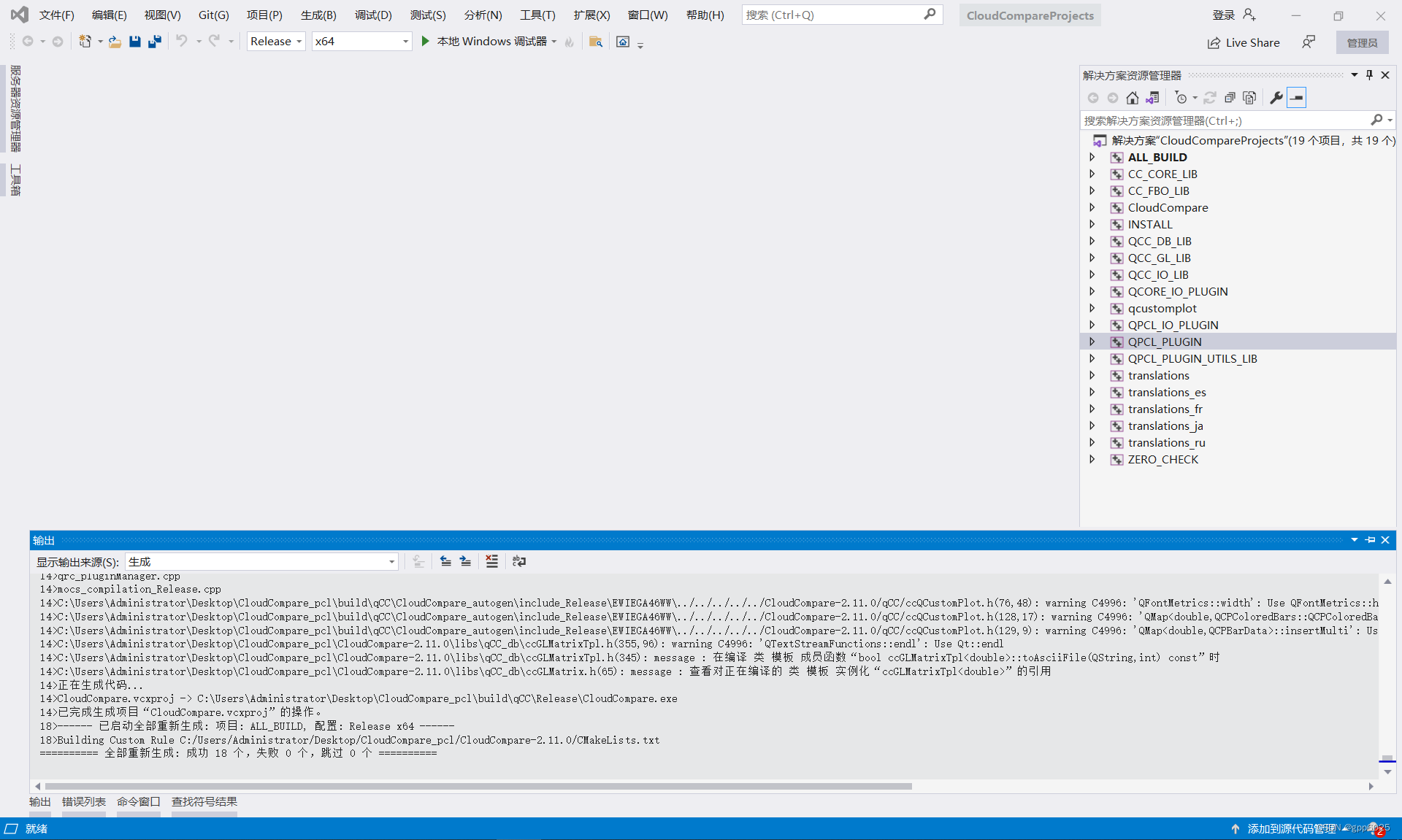Screen dimensions: 1402x840
Task: Click the Show All Files icon
Action: (x=1249, y=97)
